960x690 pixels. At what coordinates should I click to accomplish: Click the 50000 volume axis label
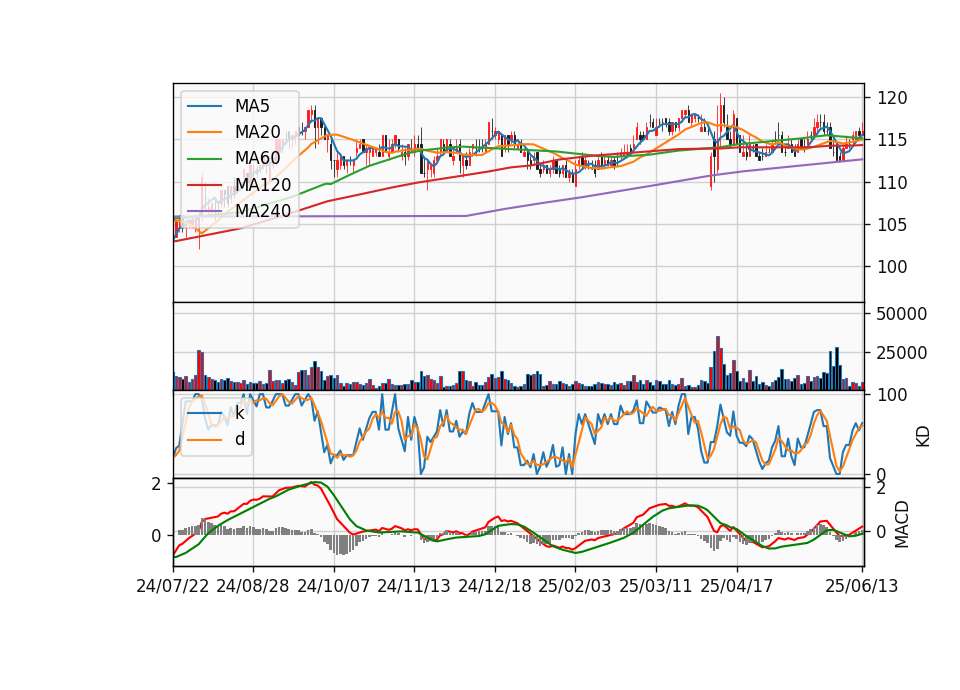point(902,314)
